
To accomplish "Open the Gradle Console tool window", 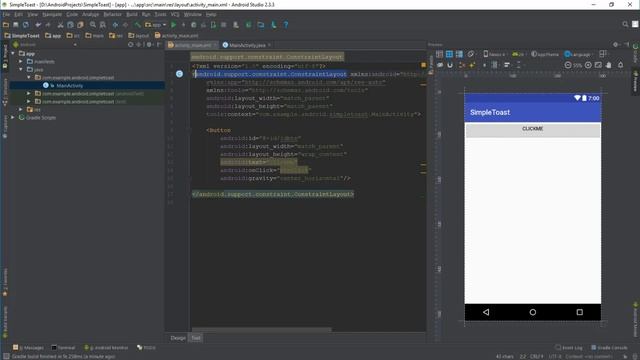I will point(609,348).
